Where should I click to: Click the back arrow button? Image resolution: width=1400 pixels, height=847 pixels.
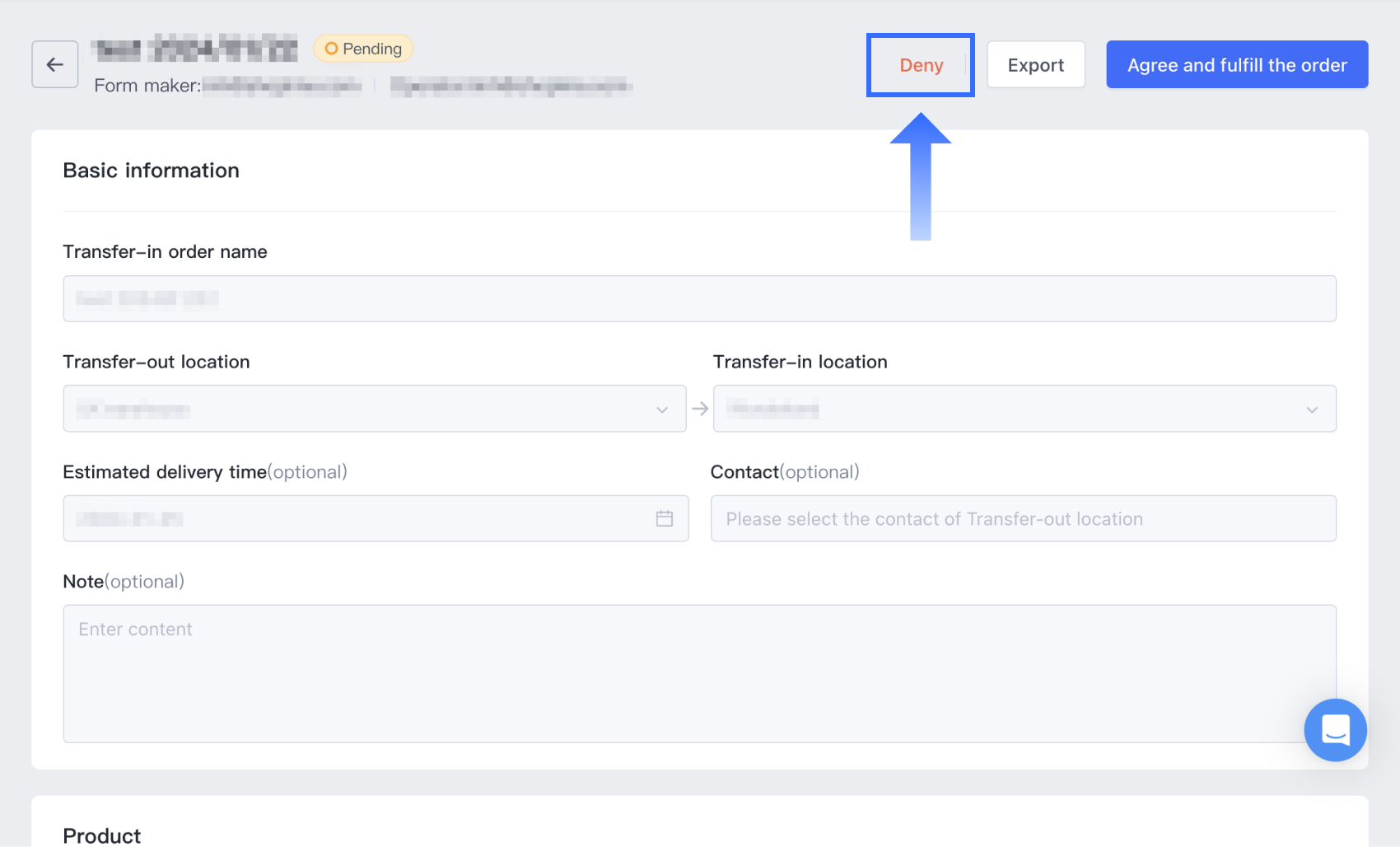click(55, 64)
